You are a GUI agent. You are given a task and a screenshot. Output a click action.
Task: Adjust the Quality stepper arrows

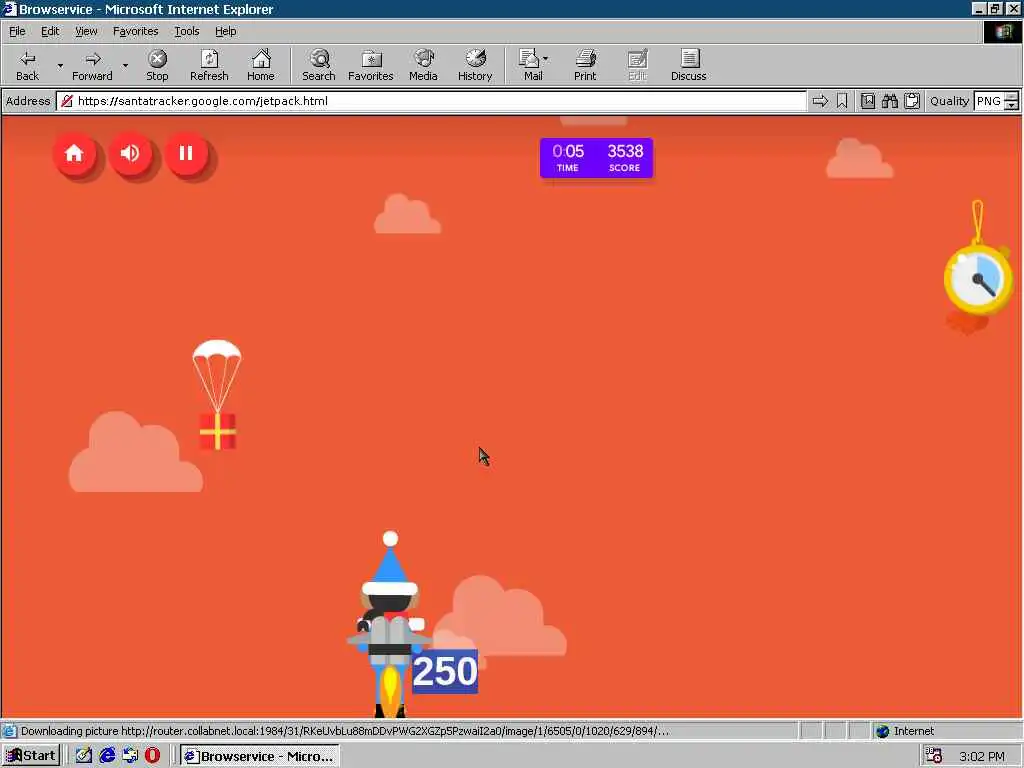coord(1012,101)
